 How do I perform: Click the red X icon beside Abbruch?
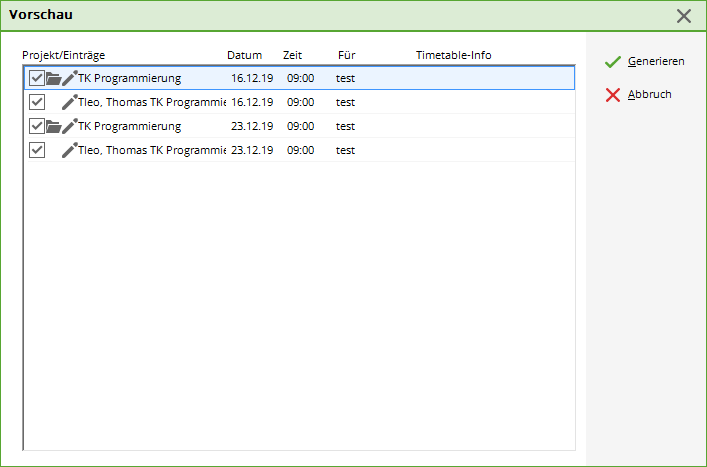(x=613, y=95)
